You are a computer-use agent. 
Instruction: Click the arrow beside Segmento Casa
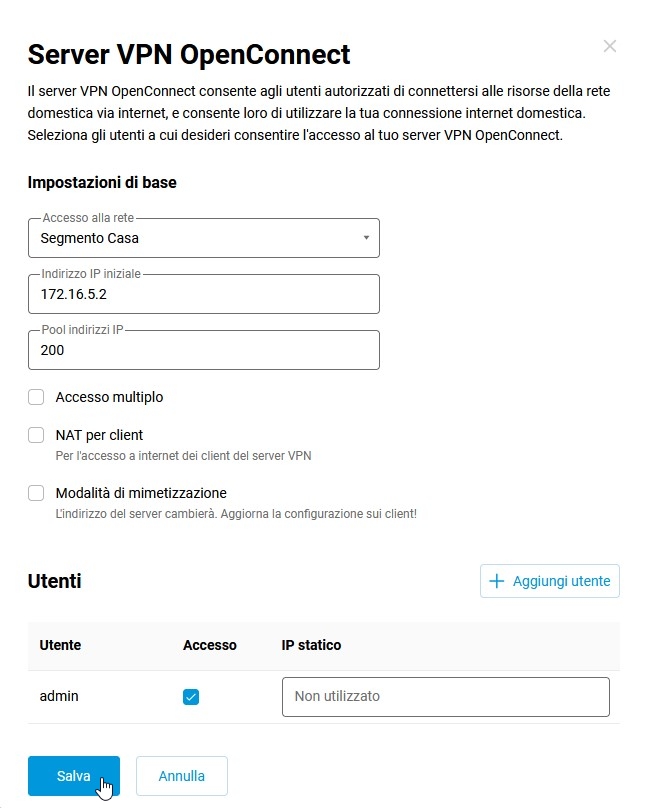tap(366, 238)
